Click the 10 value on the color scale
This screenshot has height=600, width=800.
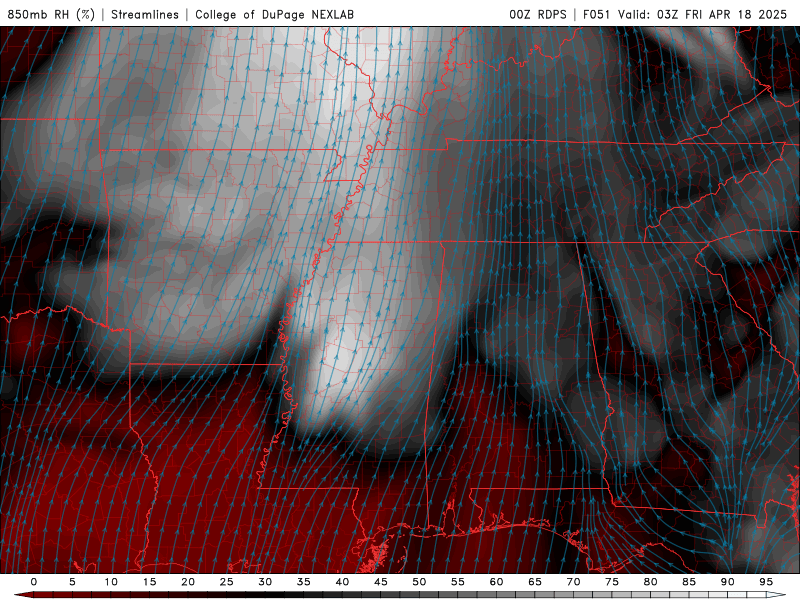click(x=111, y=582)
